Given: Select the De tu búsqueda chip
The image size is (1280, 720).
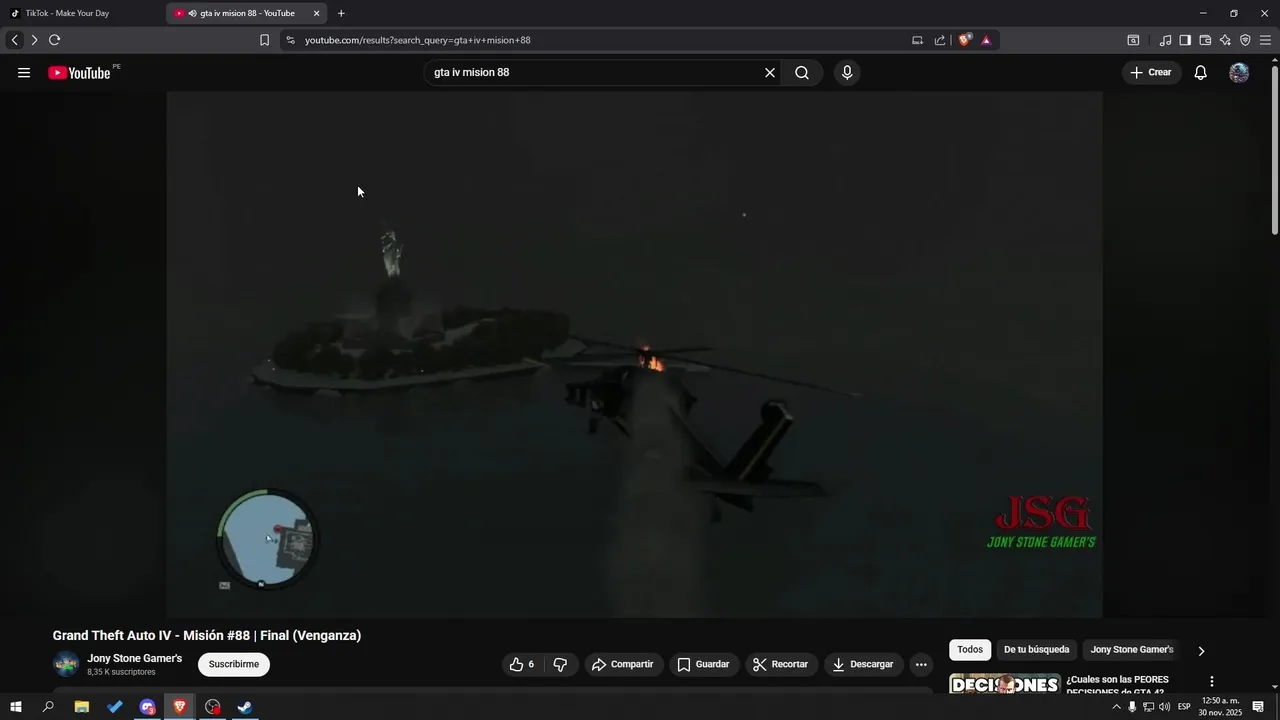Looking at the screenshot, I should tap(1036, 650).
